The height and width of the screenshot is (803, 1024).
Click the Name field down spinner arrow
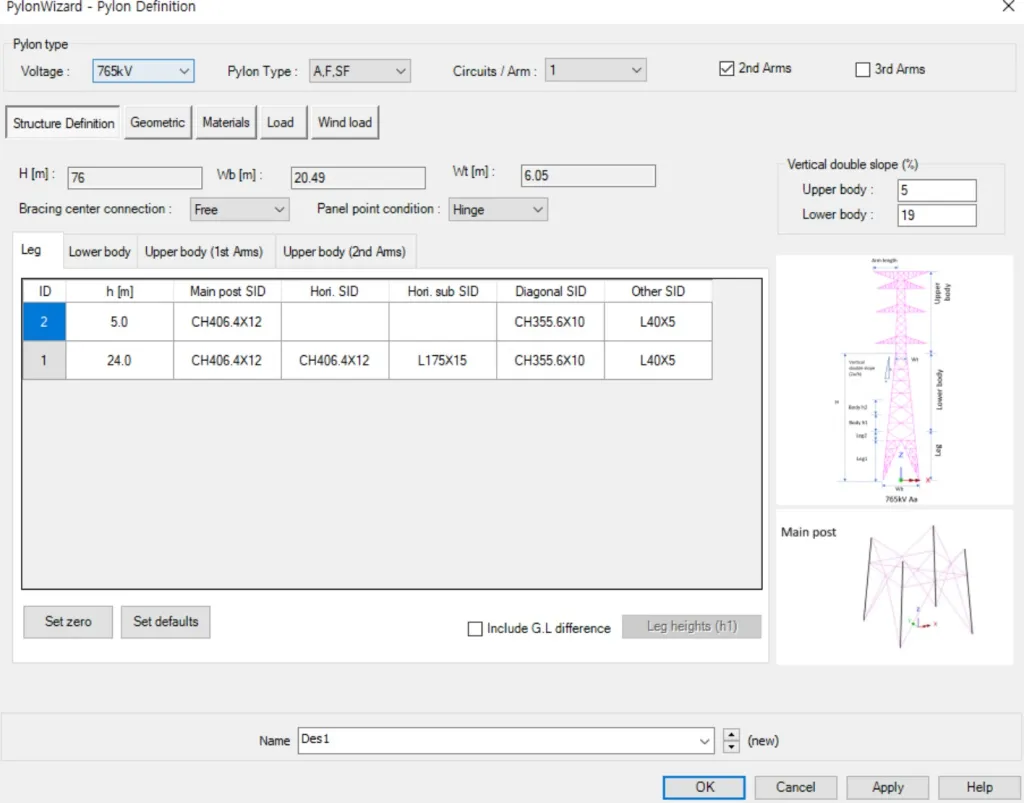(x=732, y=747)
